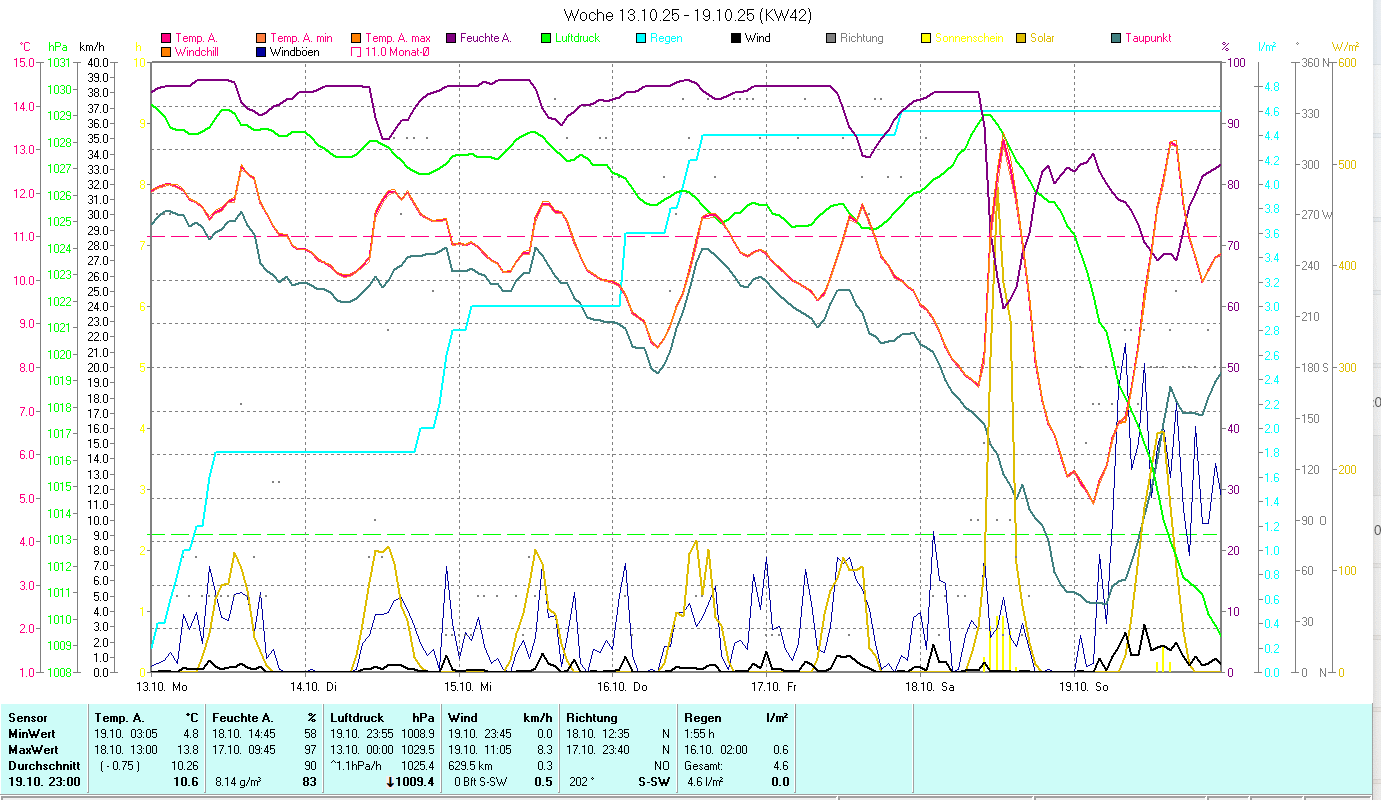Viewport: 1381px width, 800px height.
Task: Click the 'Taupunkt' legend label
Action: [x=1148, y=38]
